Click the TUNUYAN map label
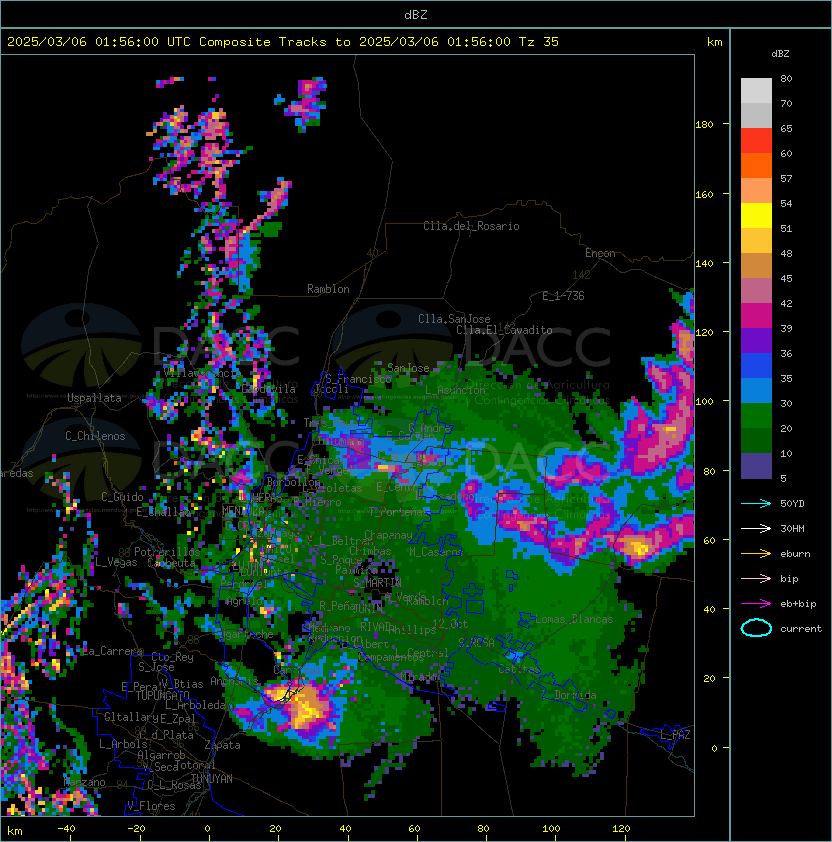Viewport: 832px width, 842px height. (x=212, y=779)
